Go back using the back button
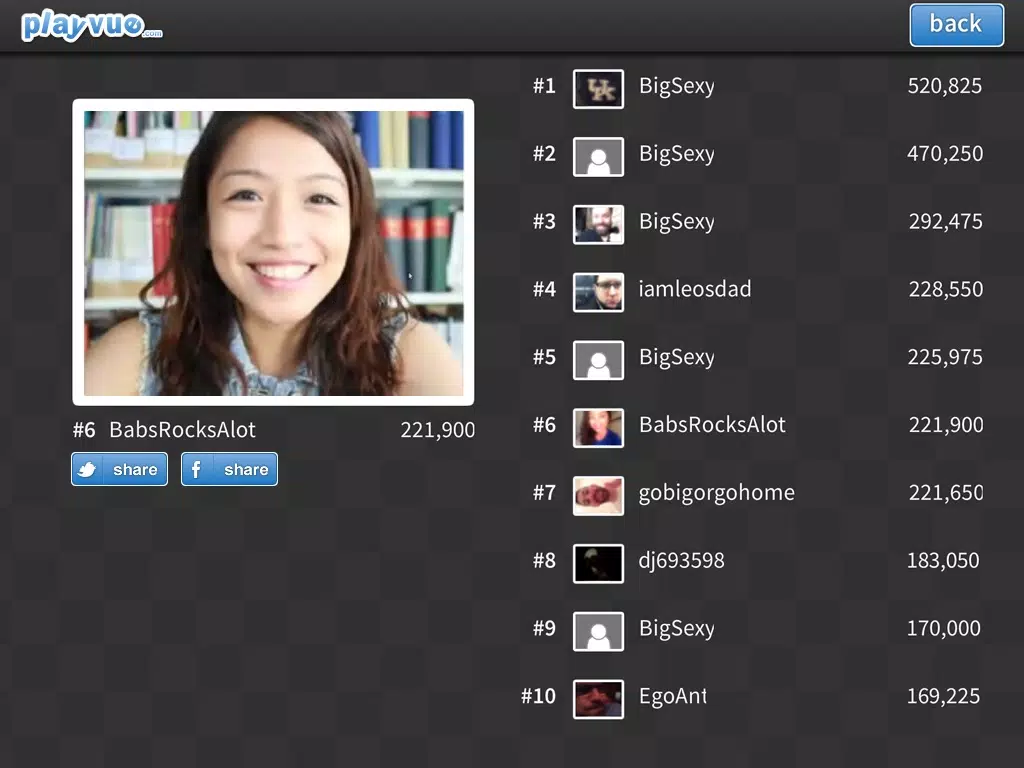Screen dimensions: 1024x768 (x=956, y=25)
